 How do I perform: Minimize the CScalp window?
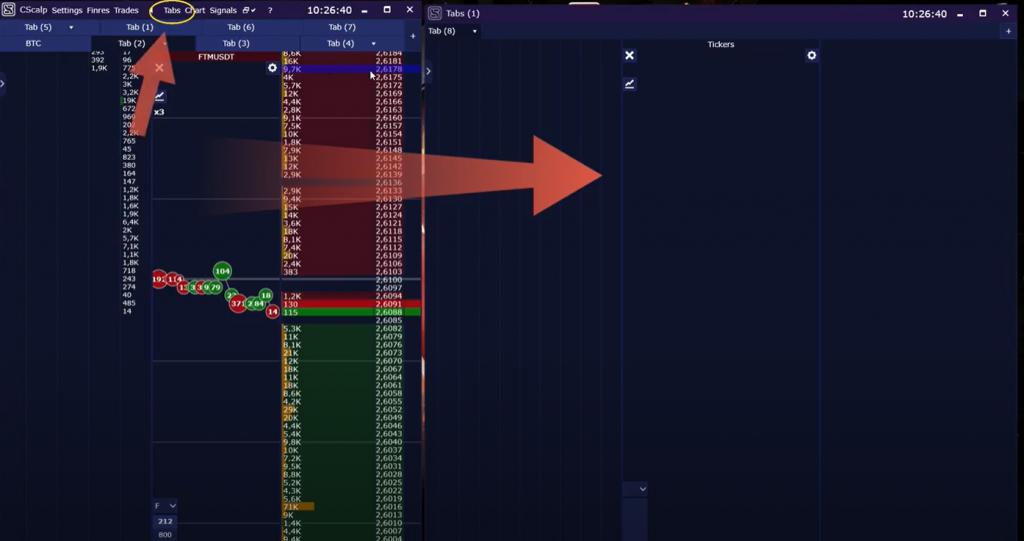click(x=364, y=10)
